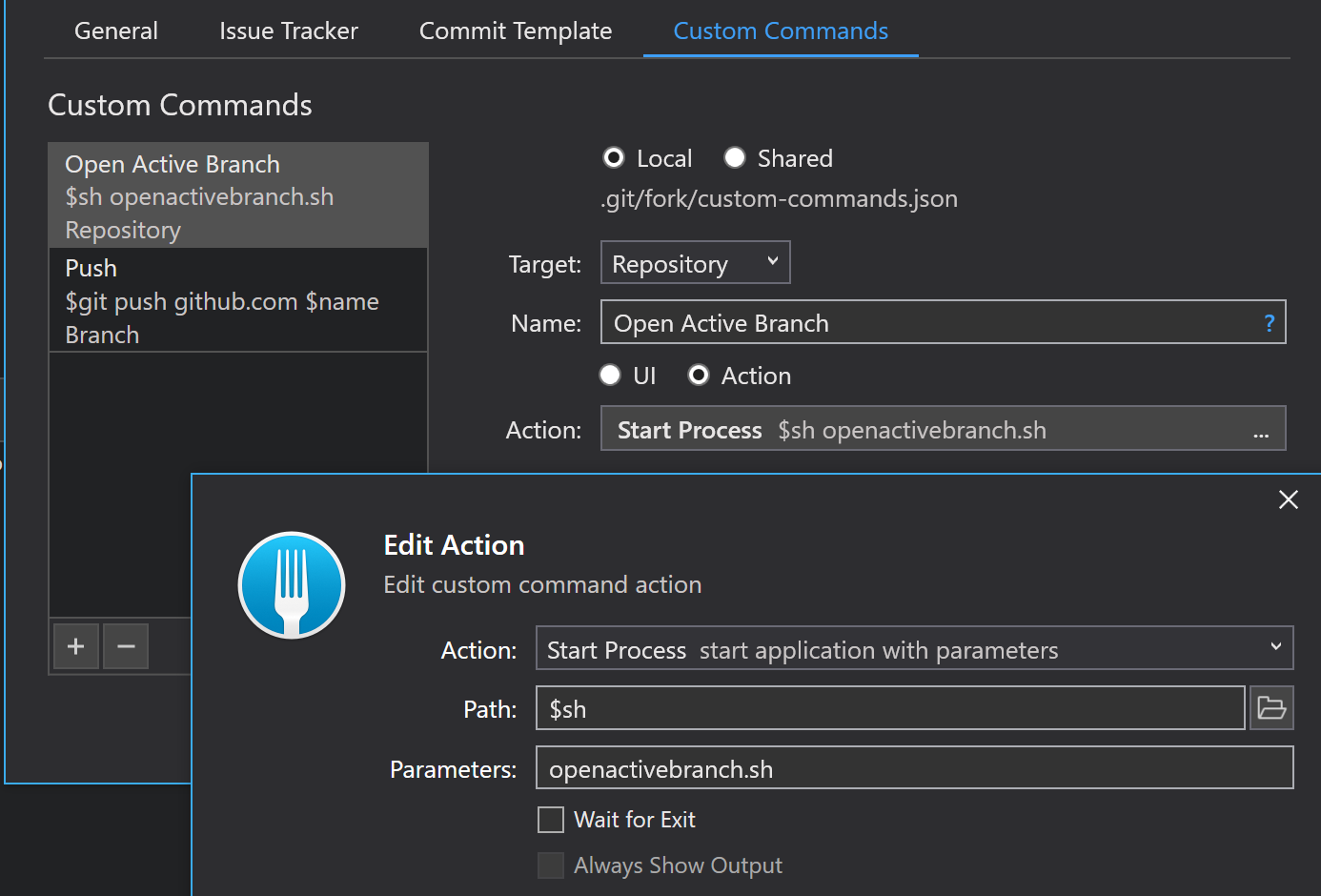Switch the command type to UI
The height and width of the screenshot is (896, 1321).
tap(610, 375)
